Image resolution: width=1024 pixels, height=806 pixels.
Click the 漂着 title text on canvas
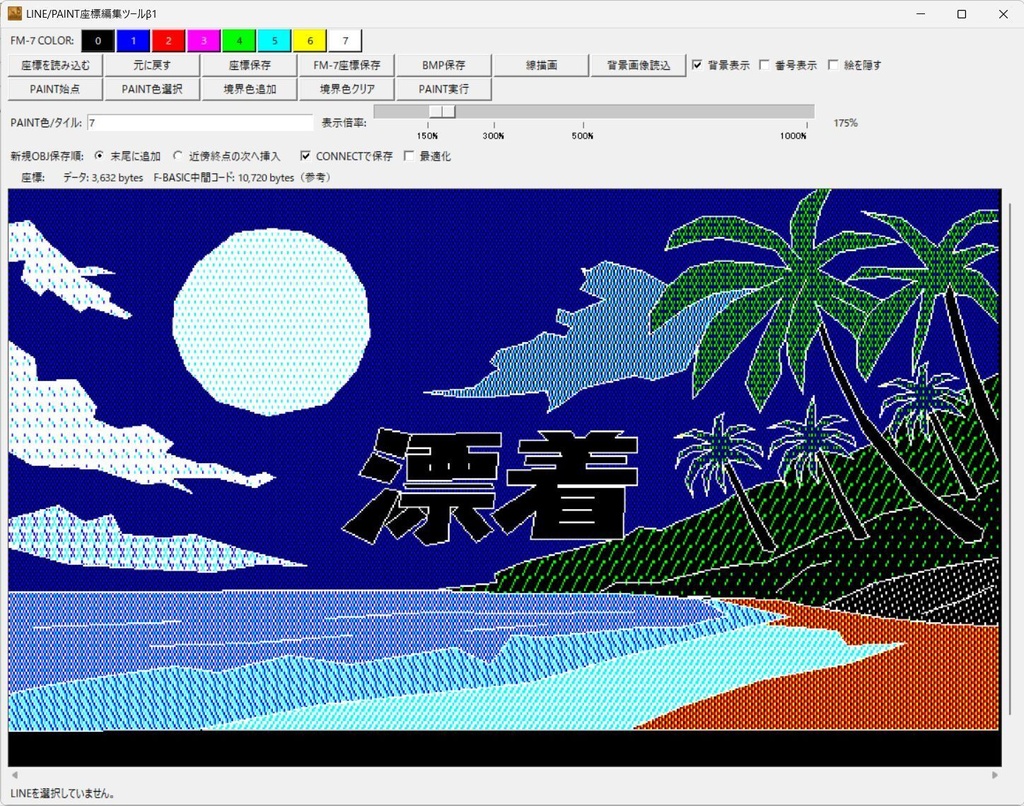tap(490, 487)
